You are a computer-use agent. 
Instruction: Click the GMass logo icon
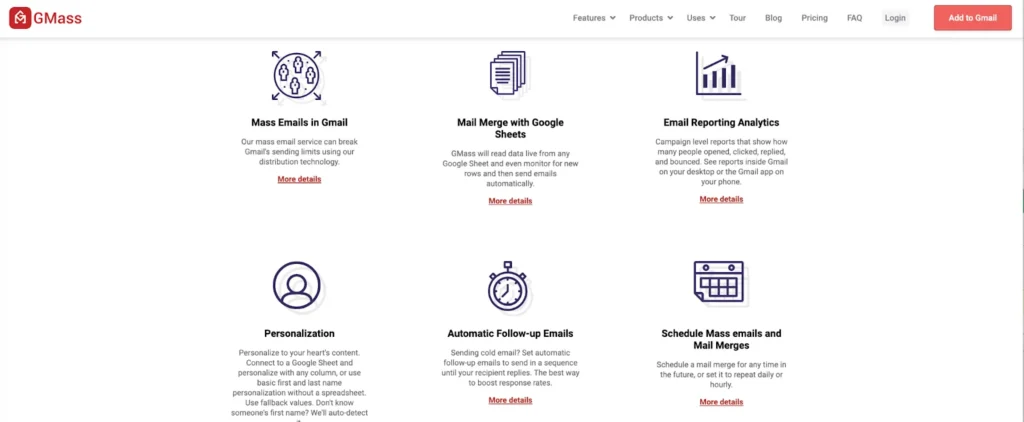pyautogui.click(x=20, y=18)
